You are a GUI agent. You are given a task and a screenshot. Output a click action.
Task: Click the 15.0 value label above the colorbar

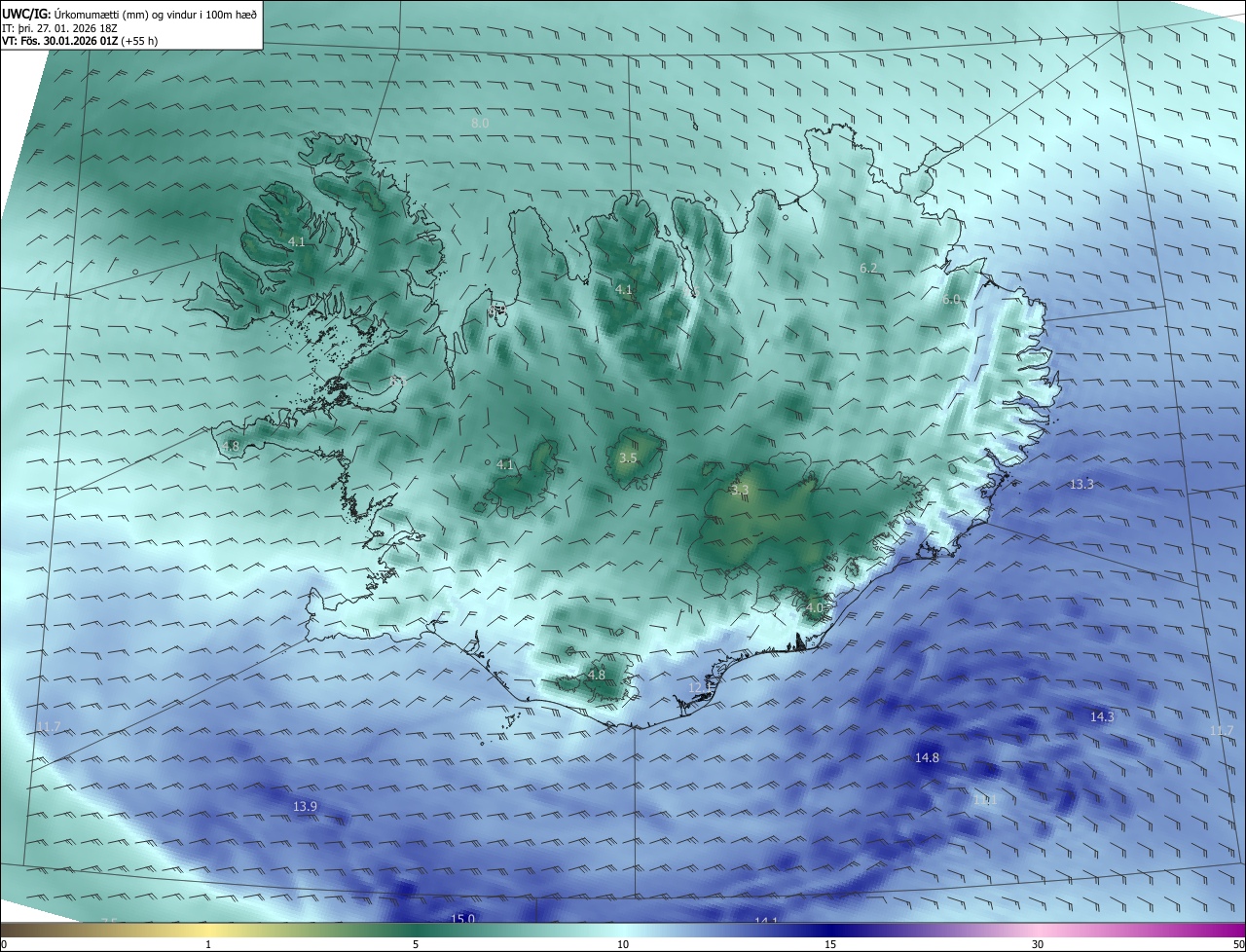462,918
